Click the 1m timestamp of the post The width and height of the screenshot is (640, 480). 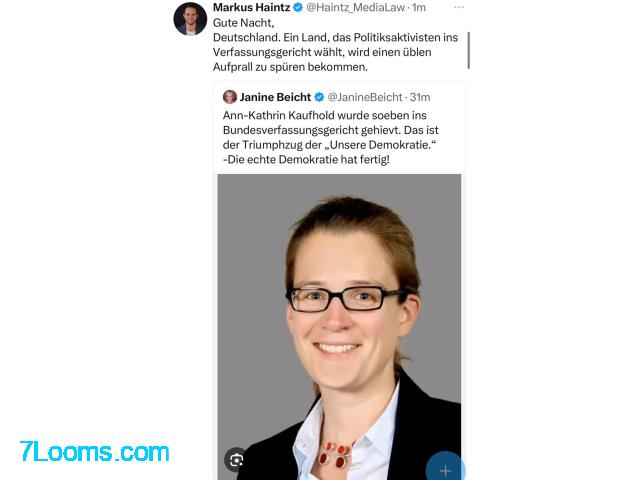(419, 7)
